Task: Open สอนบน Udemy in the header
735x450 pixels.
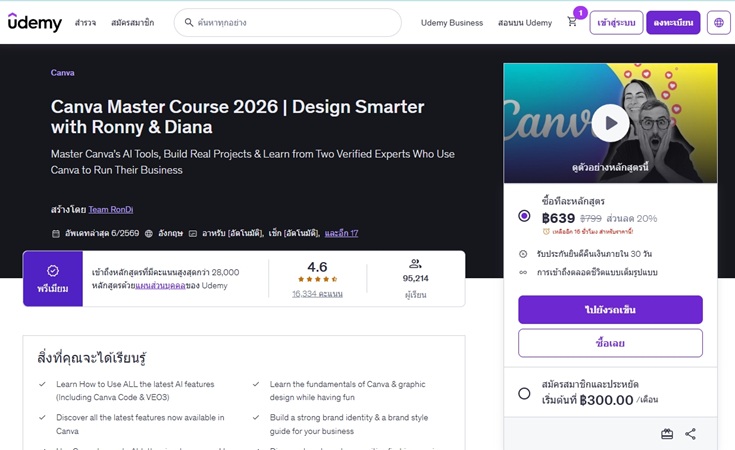Action: [x=525, y=22]
